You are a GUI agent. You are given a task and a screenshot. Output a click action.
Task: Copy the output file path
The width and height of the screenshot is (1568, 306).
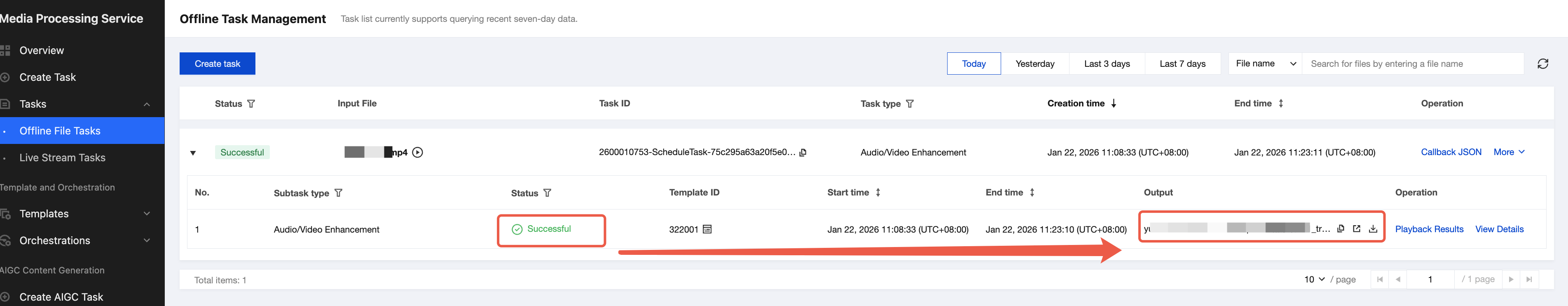point(1340,228)
